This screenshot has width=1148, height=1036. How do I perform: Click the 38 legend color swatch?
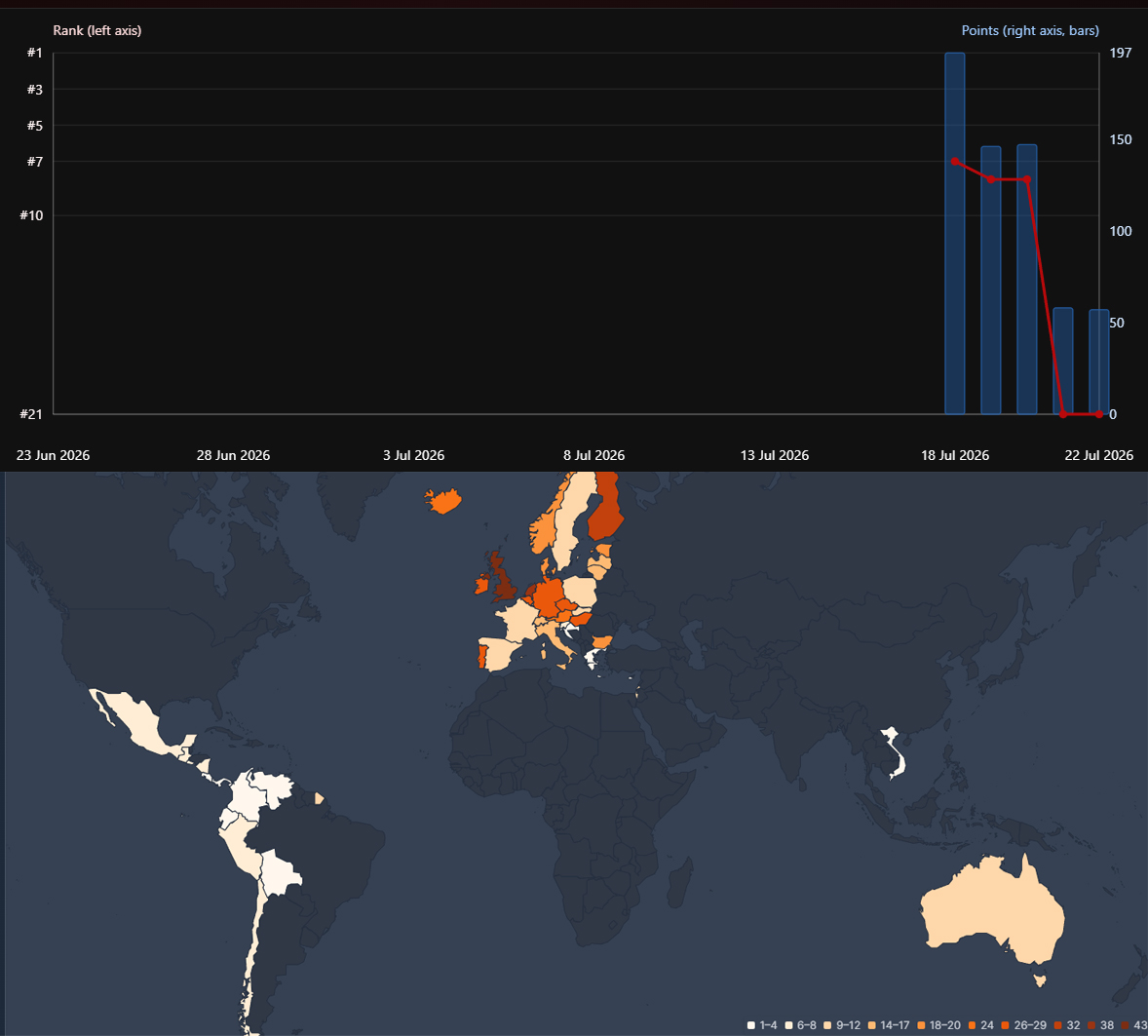point(1091,1025)
